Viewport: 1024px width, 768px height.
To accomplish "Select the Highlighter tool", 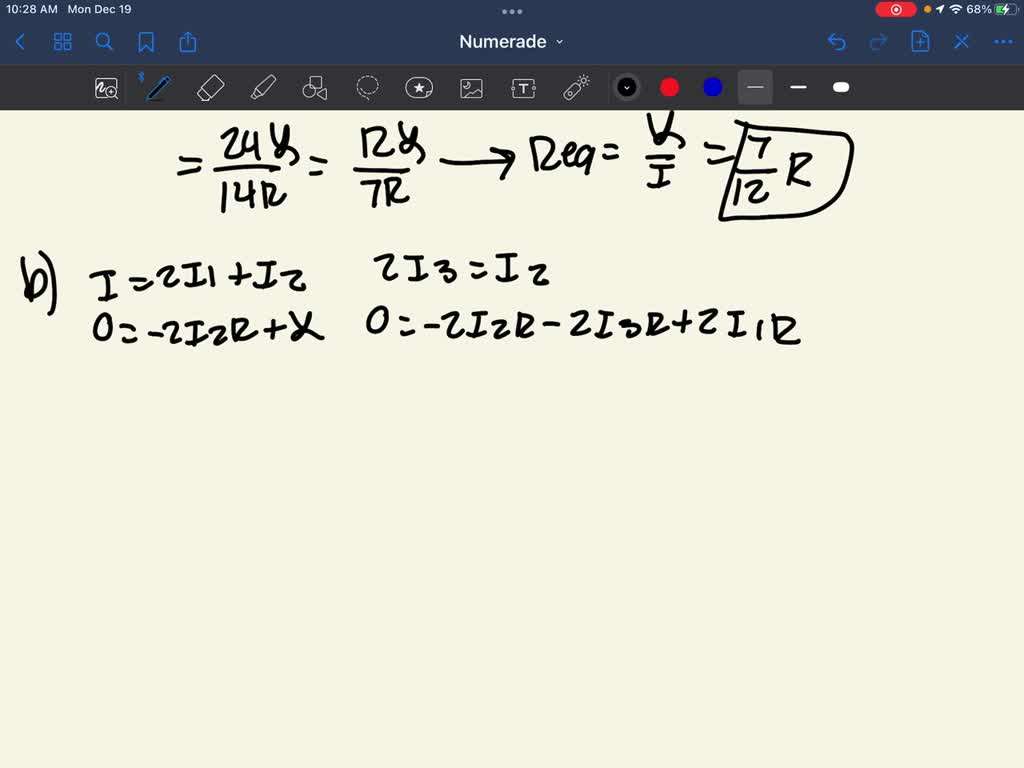I will pyautogui.click(x=263, y=88).
